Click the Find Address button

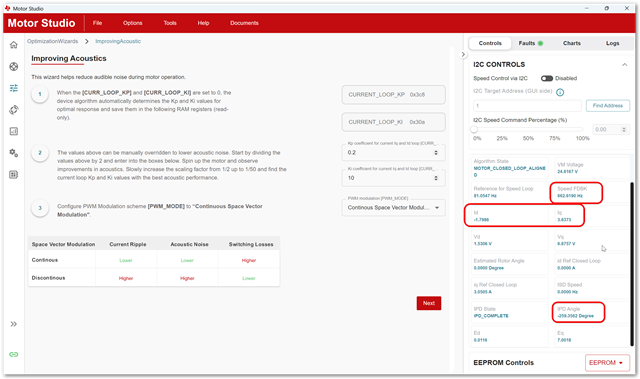(x=608, y=106)
